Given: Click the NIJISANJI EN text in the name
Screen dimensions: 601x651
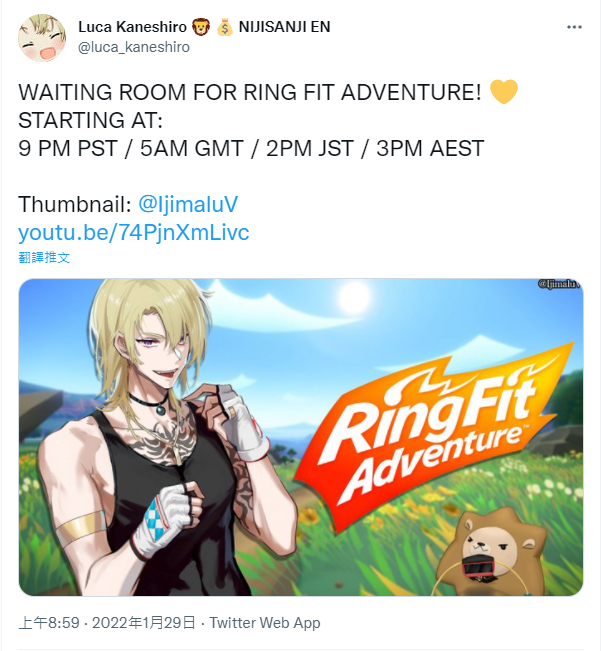Looking at the screenshot, I should click(284, 27).
